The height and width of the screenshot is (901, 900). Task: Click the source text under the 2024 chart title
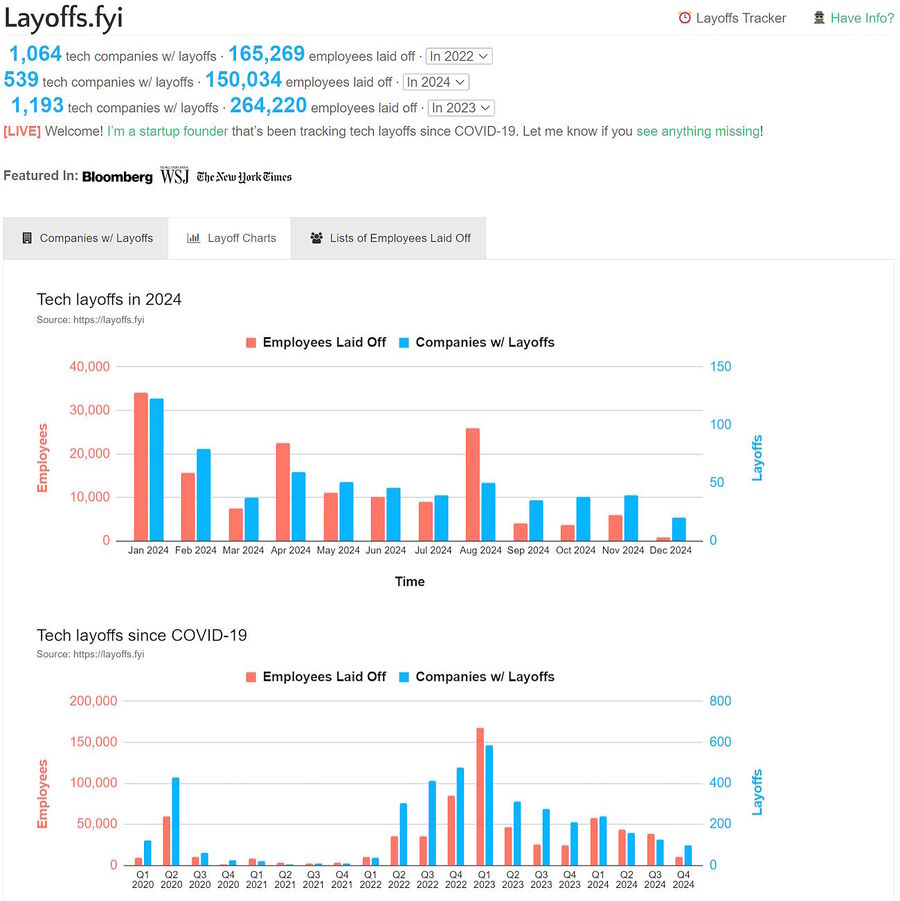pyautogui.click(x=90, y=319)
